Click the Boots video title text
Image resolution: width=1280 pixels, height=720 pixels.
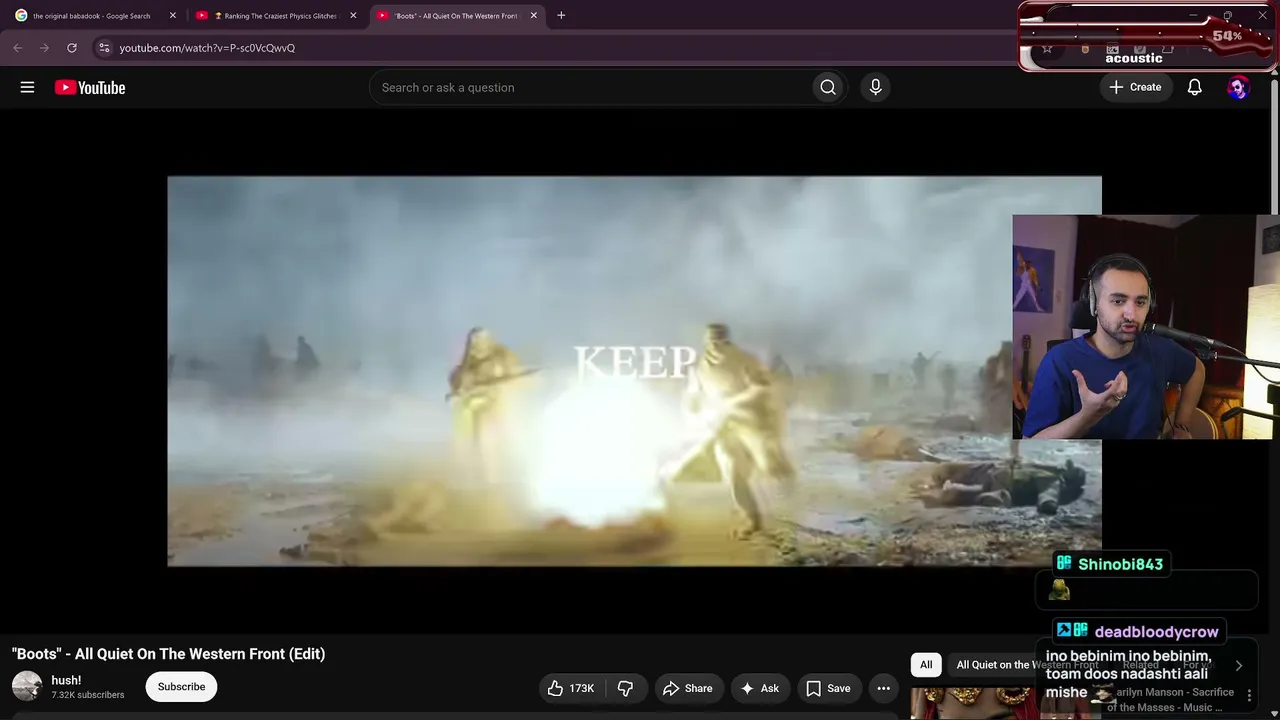click(x=168, y=654)
